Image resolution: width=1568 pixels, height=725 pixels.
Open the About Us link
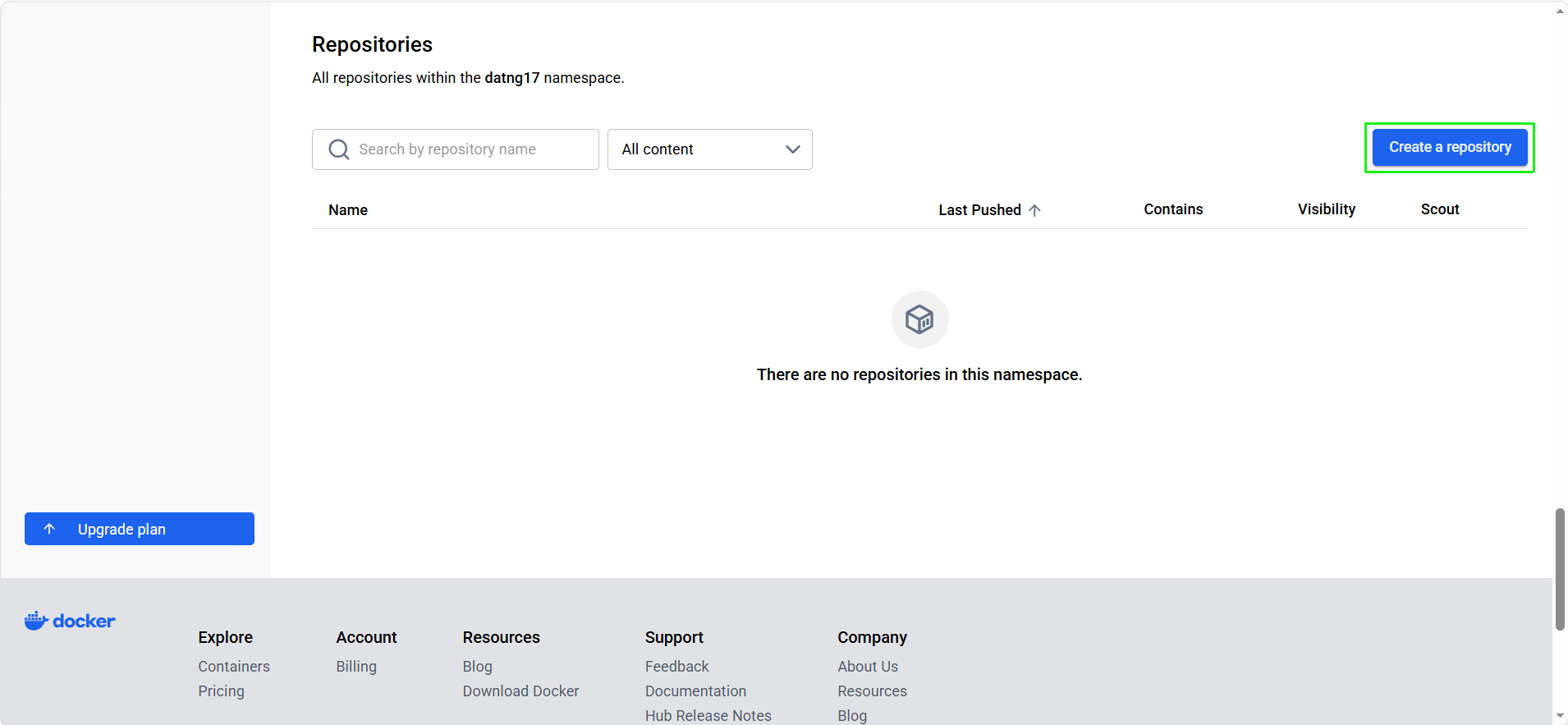pyautogui.click(x=868, y=667)
